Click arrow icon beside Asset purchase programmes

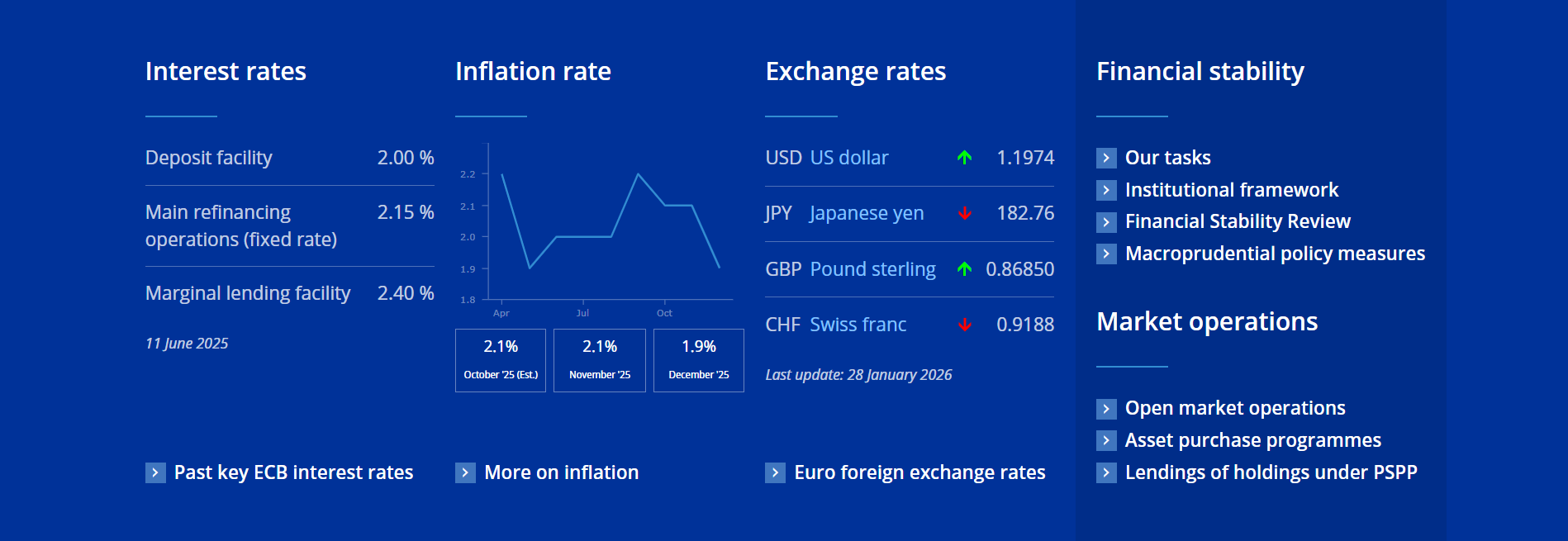click(x=1106, y=440)
